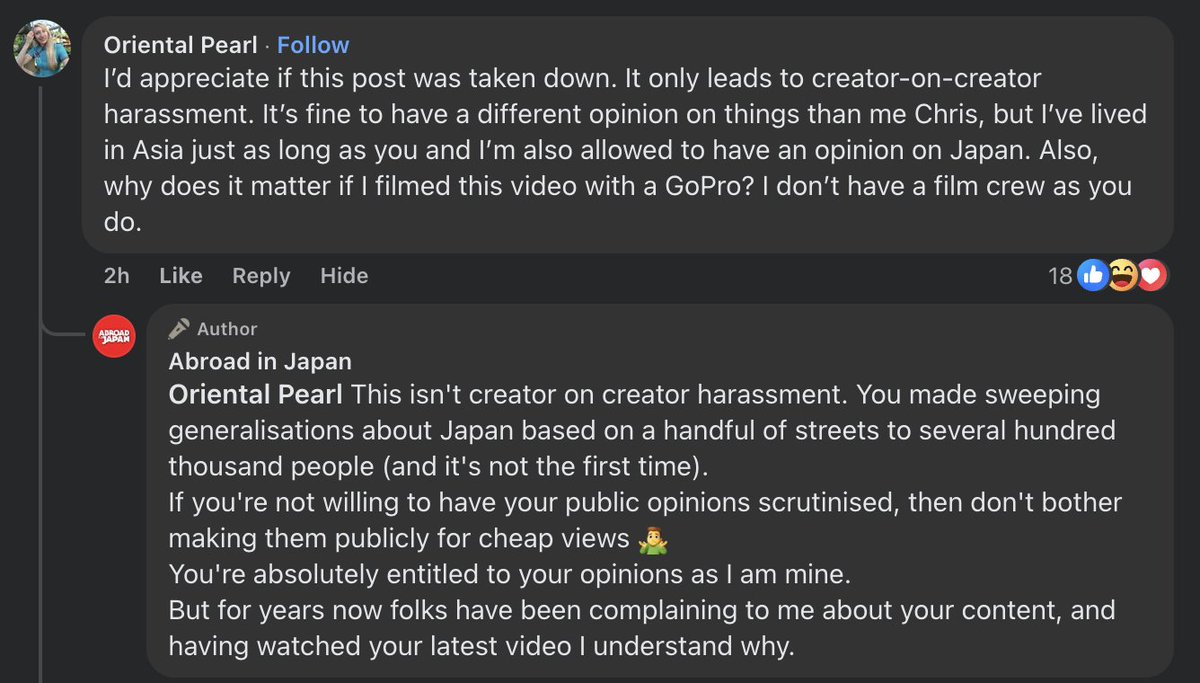The image size is (1200, 683).
Task: Hide Oriental Pearl's comment
Action: click(344, 276)
